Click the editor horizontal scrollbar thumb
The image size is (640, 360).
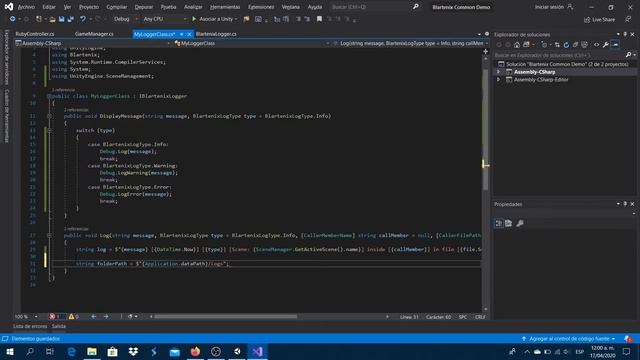[225, 316]
